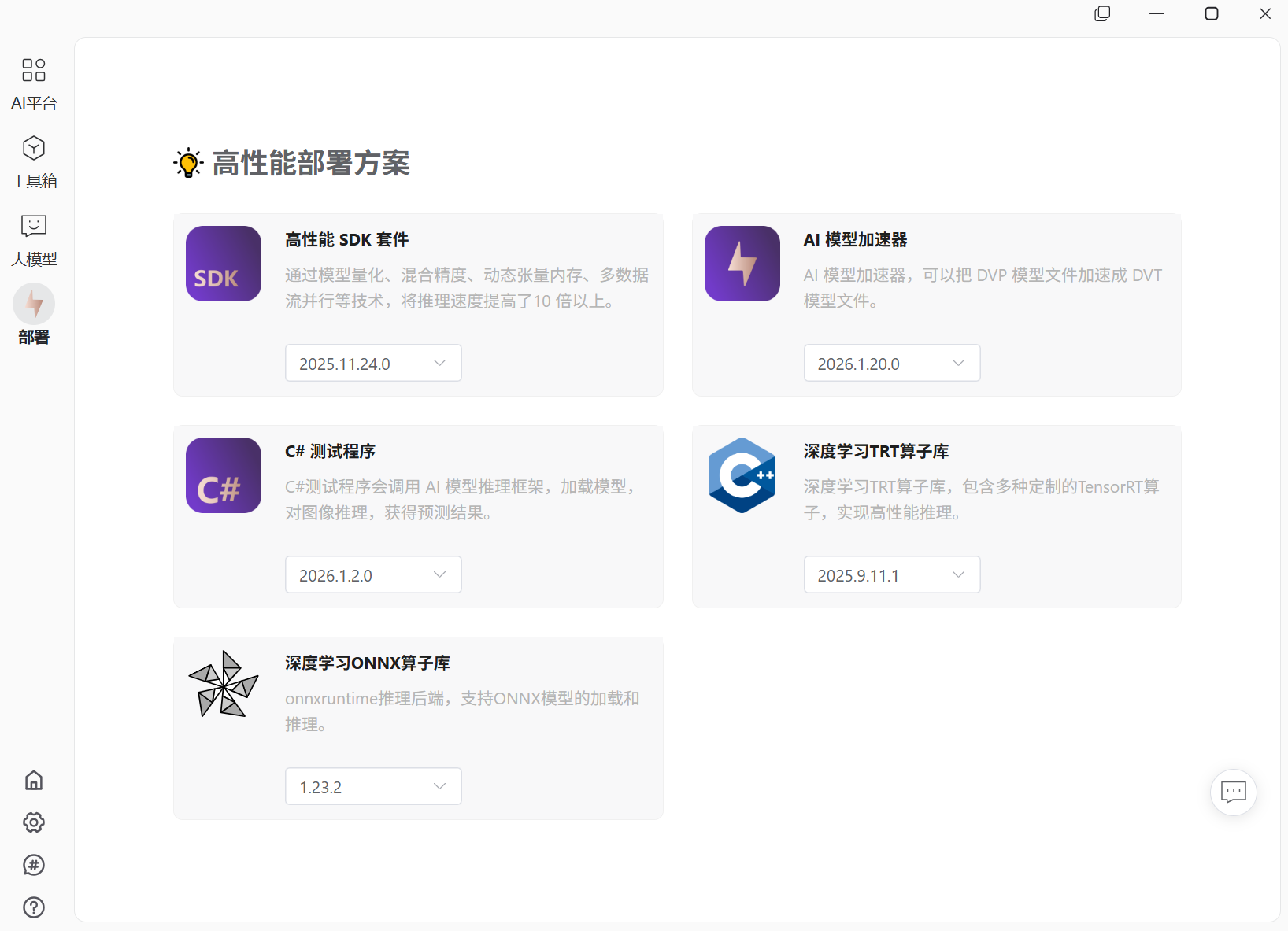Open help via question mark icon
Image resolution: width=1288 pixels, height=931 pixels.
[x=34, y=907]
